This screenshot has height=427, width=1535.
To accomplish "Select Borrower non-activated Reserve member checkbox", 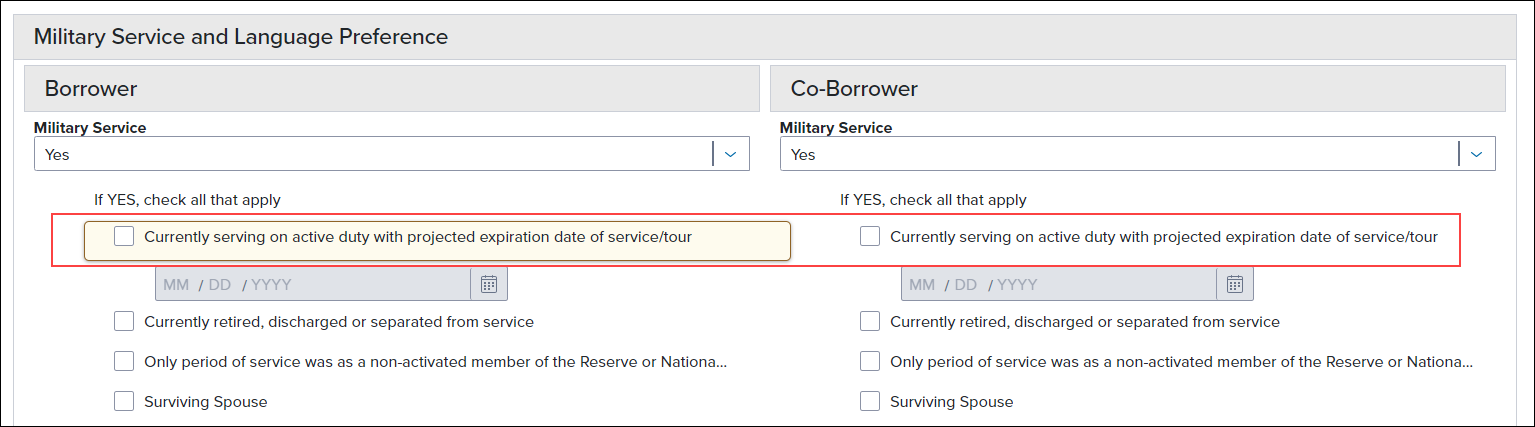I will pyautogui.click(x=124, y=361).
